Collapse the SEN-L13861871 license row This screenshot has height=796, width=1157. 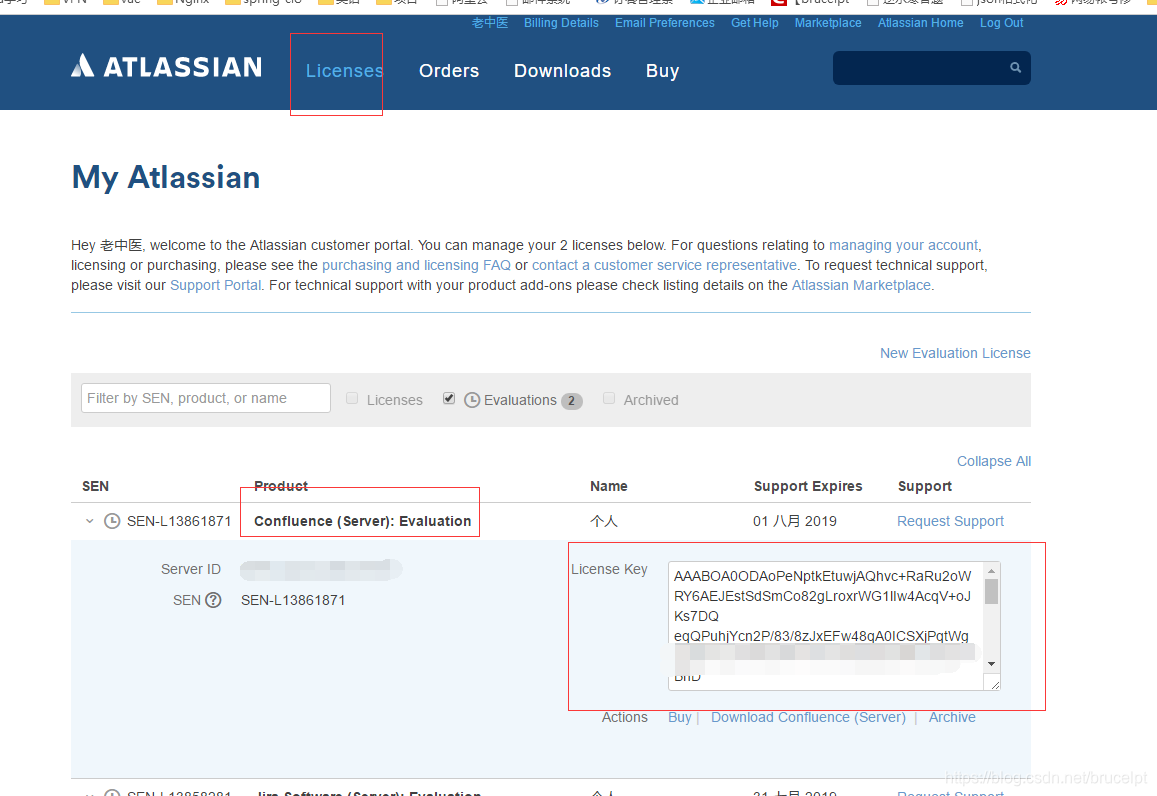coord(89,521)
